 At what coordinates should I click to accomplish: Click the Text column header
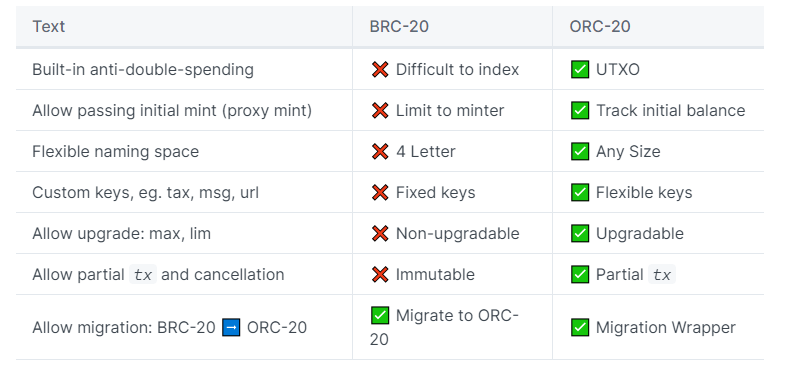point(49,26)
